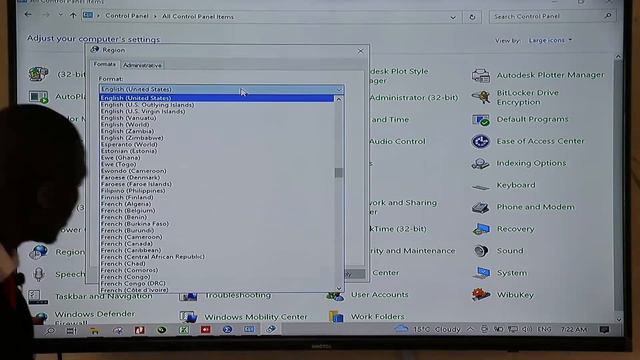The width and height of the screenshot is (640, 360).
Task: Open notification center icon
Action: (x=604, y=329)
